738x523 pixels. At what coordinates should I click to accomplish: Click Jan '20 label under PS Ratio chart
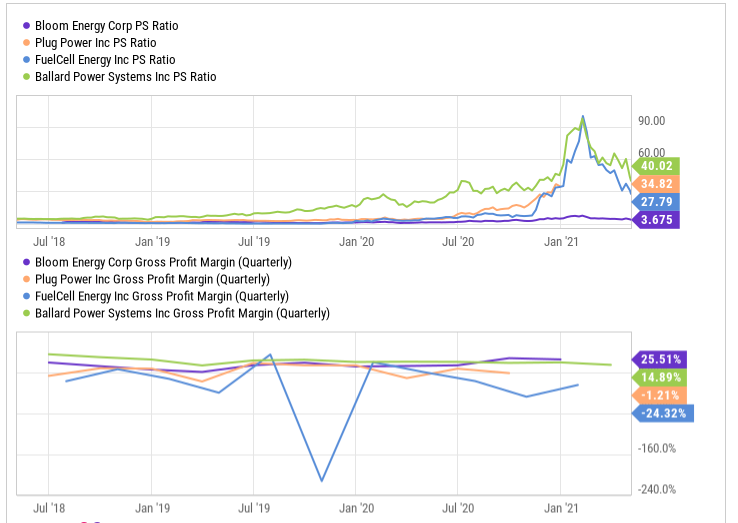pos(356,242)
